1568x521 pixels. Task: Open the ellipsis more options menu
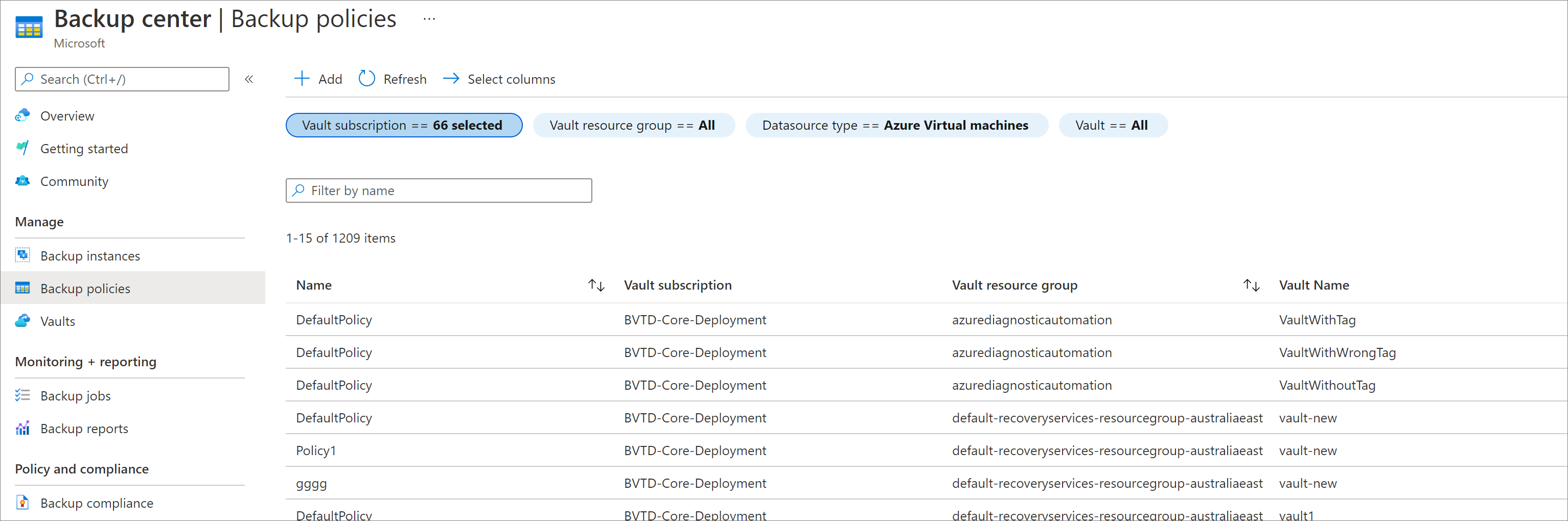click(429, 19)
